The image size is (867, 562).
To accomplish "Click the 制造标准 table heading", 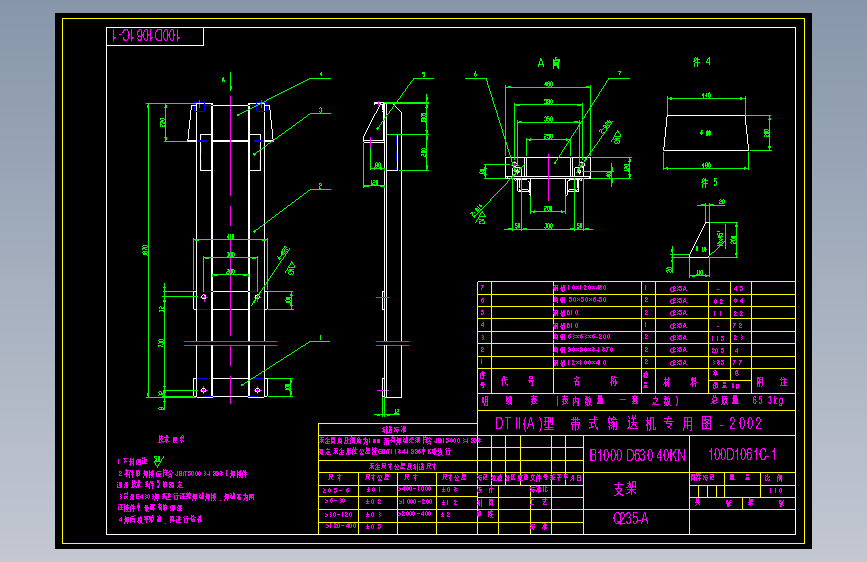I will (x=394, y=429).
